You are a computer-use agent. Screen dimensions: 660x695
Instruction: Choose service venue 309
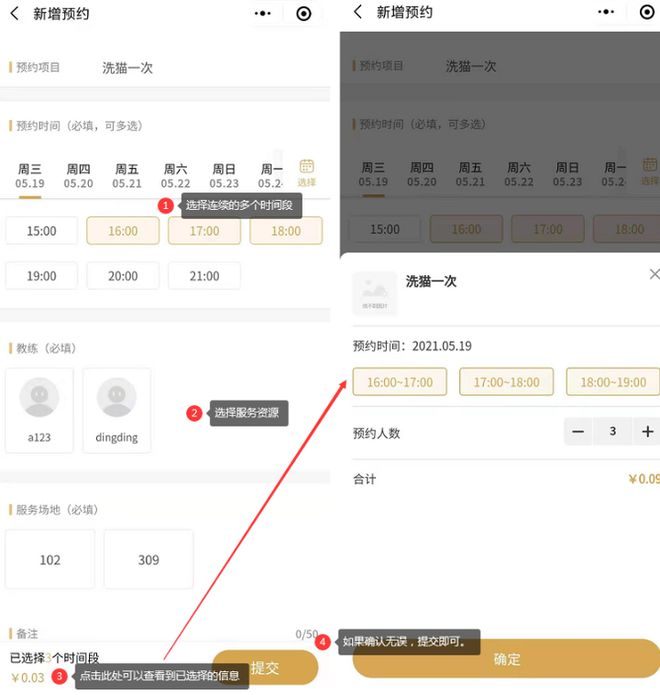click(148, 559)
